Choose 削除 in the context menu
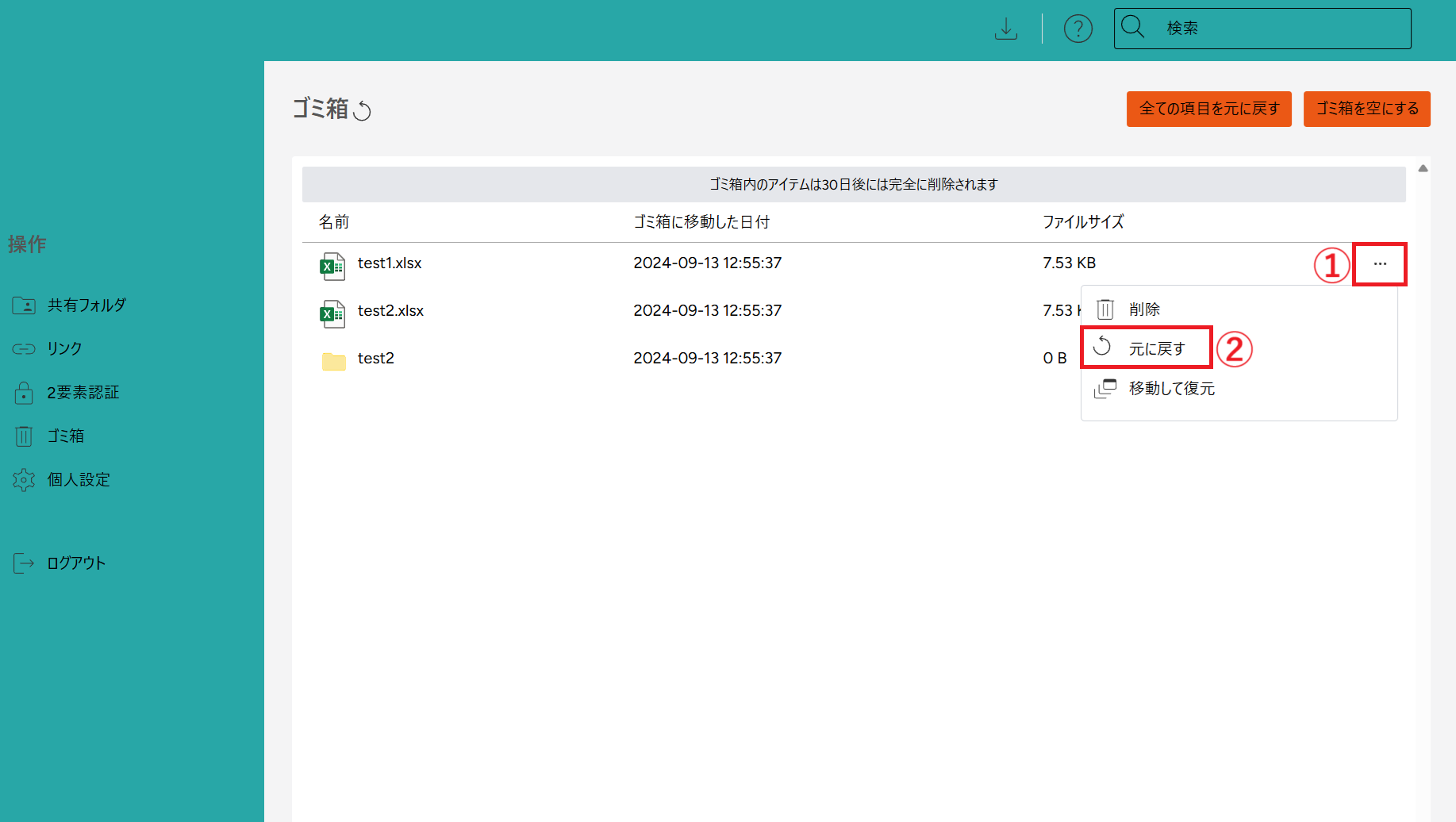This screenshot has height=822, width=1456. pos(1144,309)
